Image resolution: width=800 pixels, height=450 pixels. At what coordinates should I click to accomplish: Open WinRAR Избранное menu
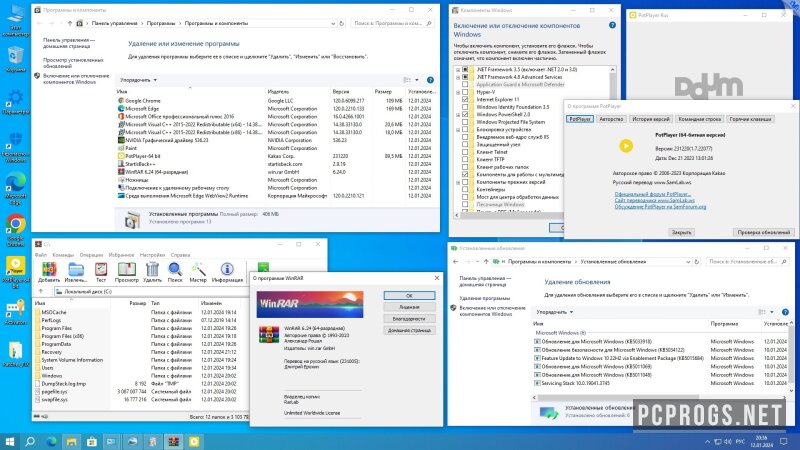point(121,255)
